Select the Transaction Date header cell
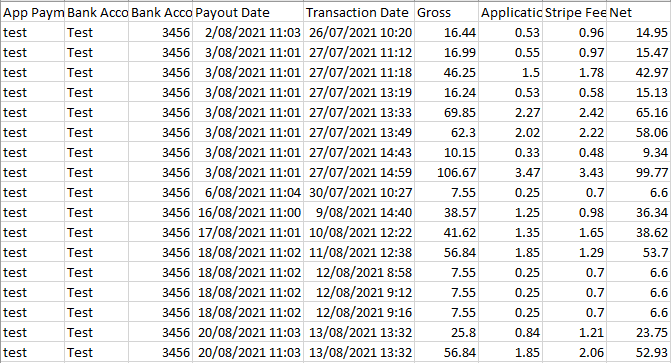This screenshot has width=671, height=363. click(x=359, y=12)
